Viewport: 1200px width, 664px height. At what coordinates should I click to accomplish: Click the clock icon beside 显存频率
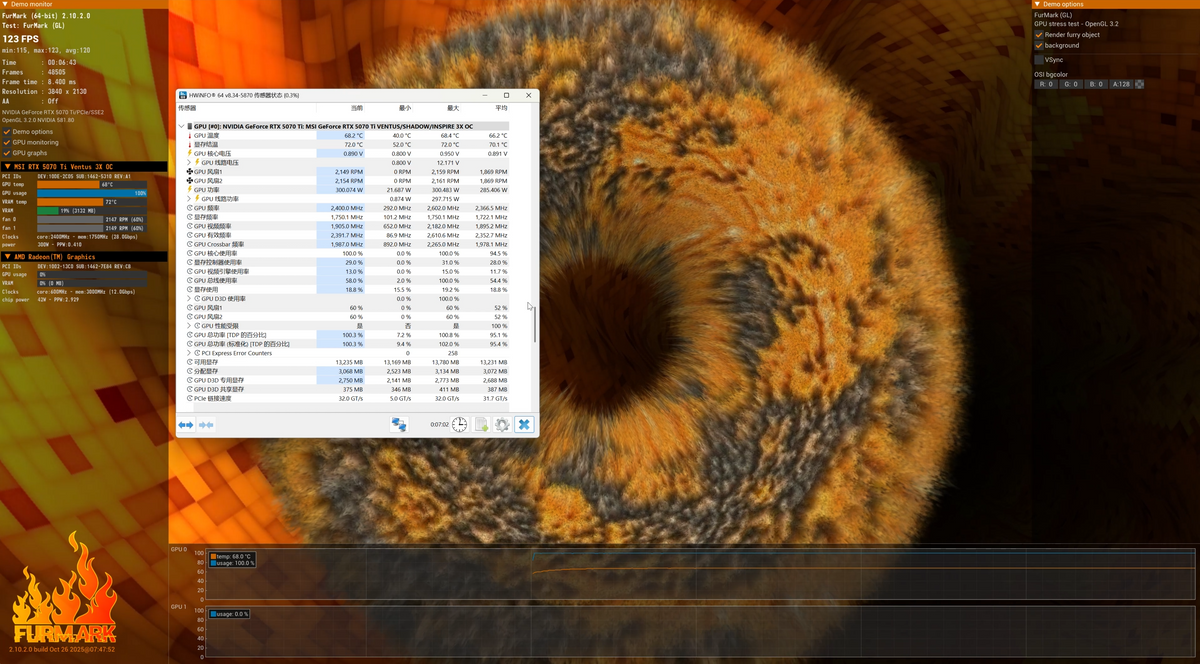point(190,217)
